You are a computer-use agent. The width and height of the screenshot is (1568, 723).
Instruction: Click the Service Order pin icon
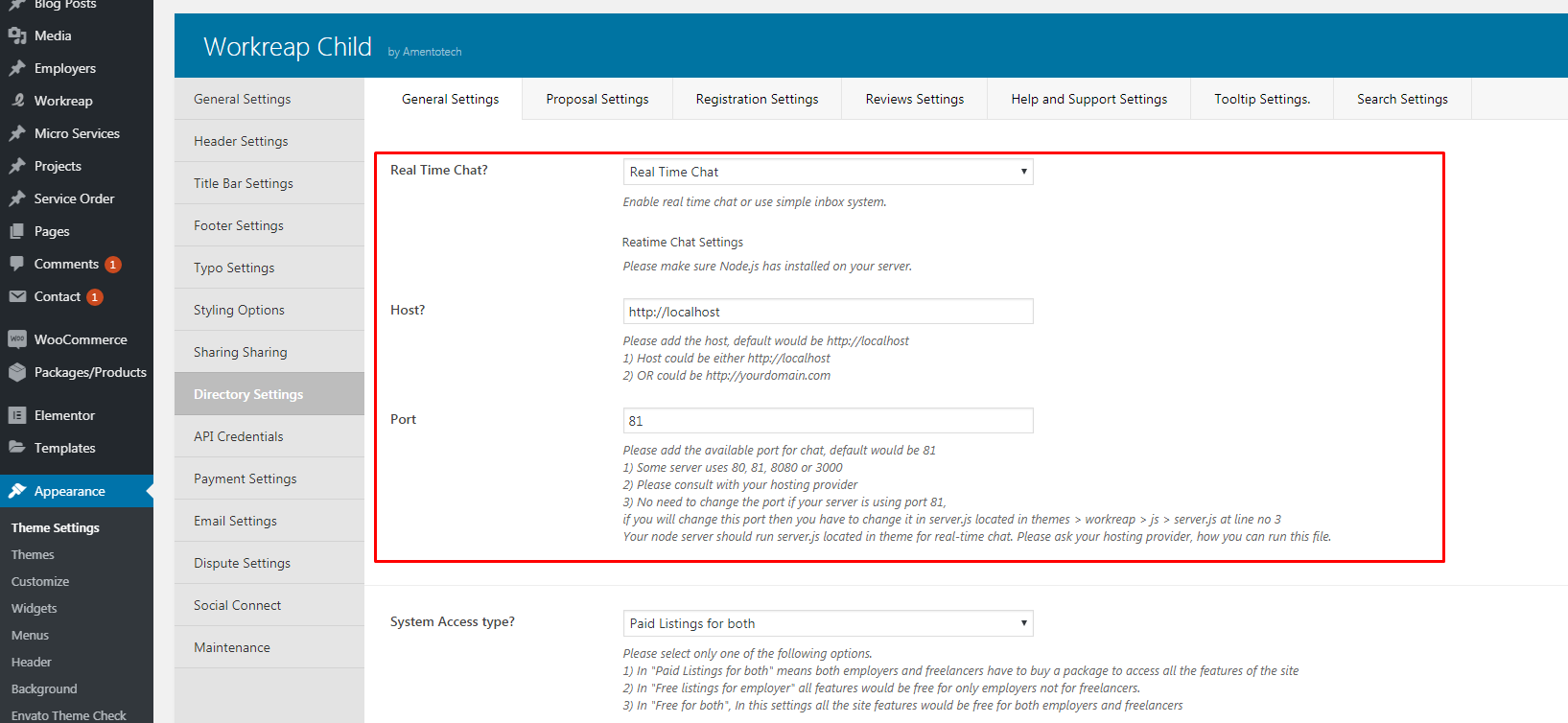point(17,198)
